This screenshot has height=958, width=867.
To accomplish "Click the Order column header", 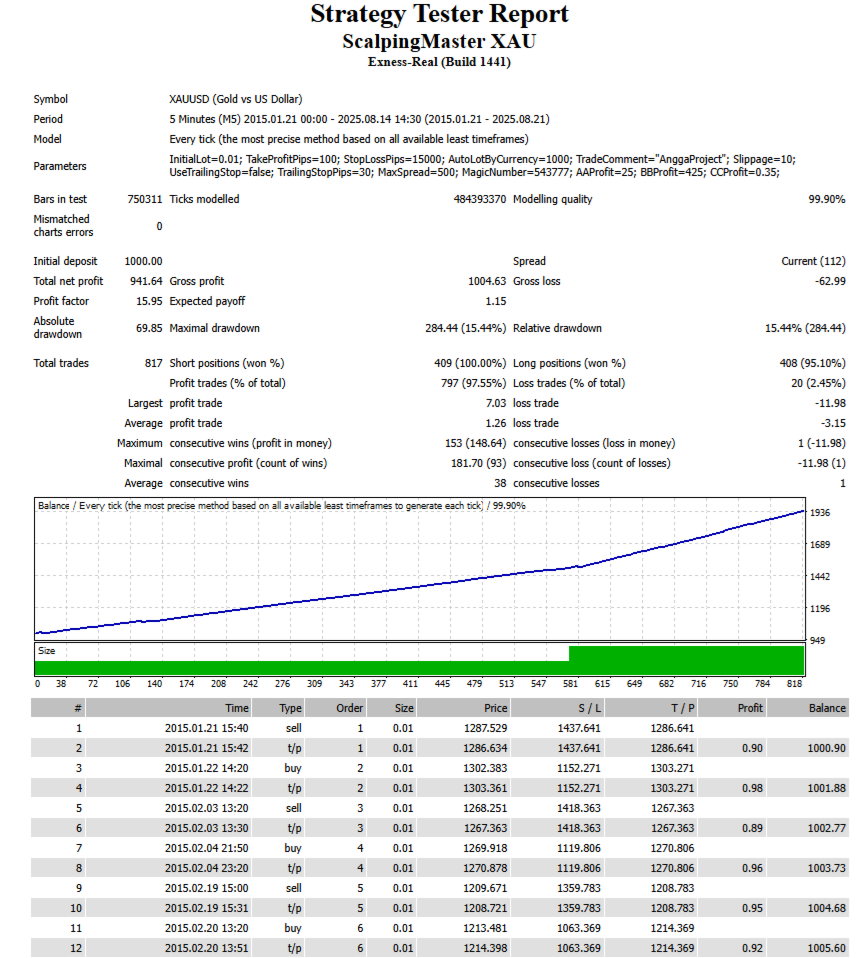I will click(x=335, y=708).
